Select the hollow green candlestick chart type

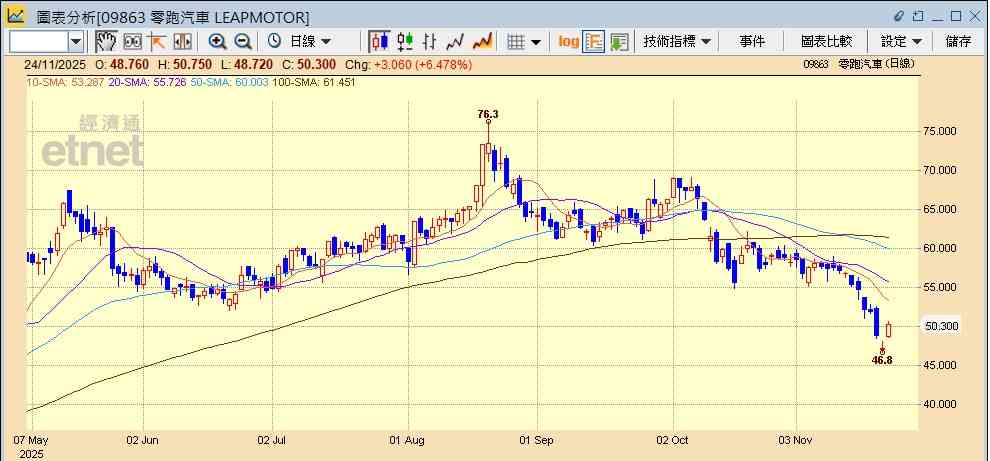click(405, 41)
